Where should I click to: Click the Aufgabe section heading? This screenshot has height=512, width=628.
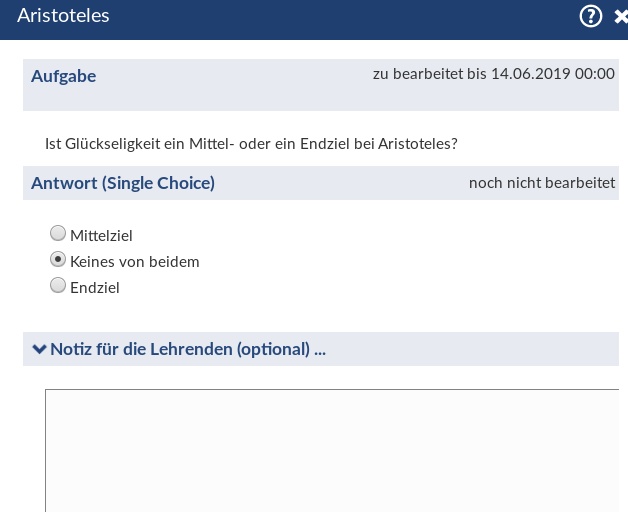pos(63,76)
